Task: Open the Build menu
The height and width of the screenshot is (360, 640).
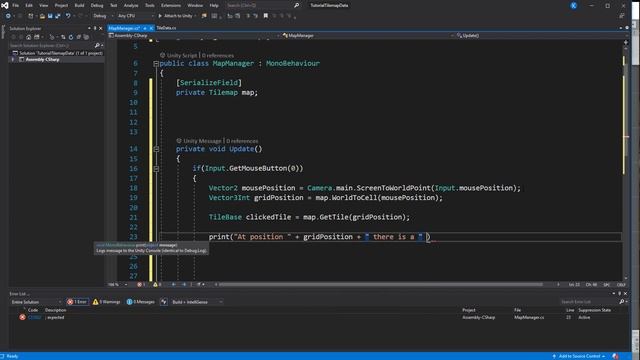Action: pos(79,5)
